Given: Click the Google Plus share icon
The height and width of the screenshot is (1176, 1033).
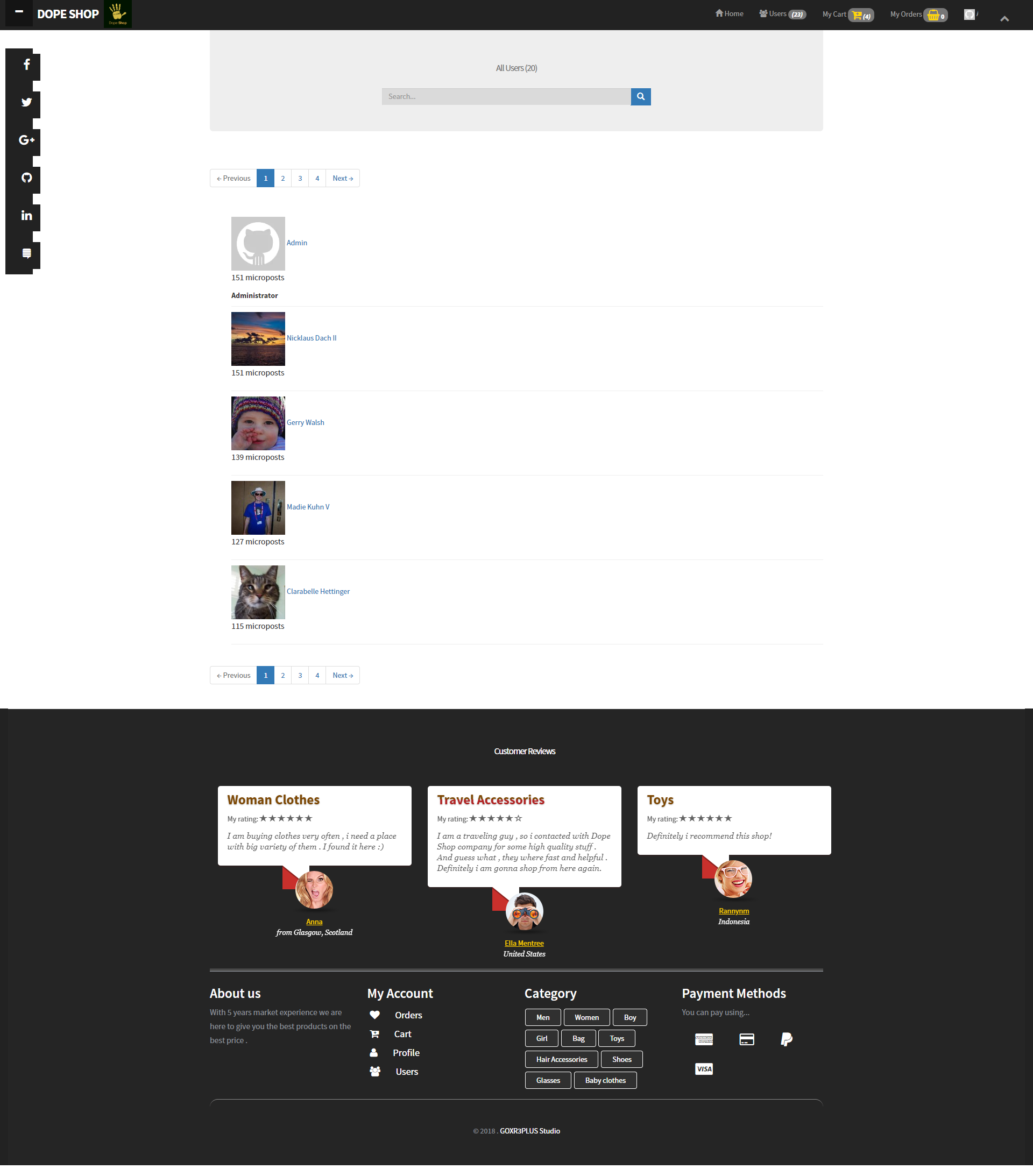Looking at the screenshot, I should tap(26, 140).
